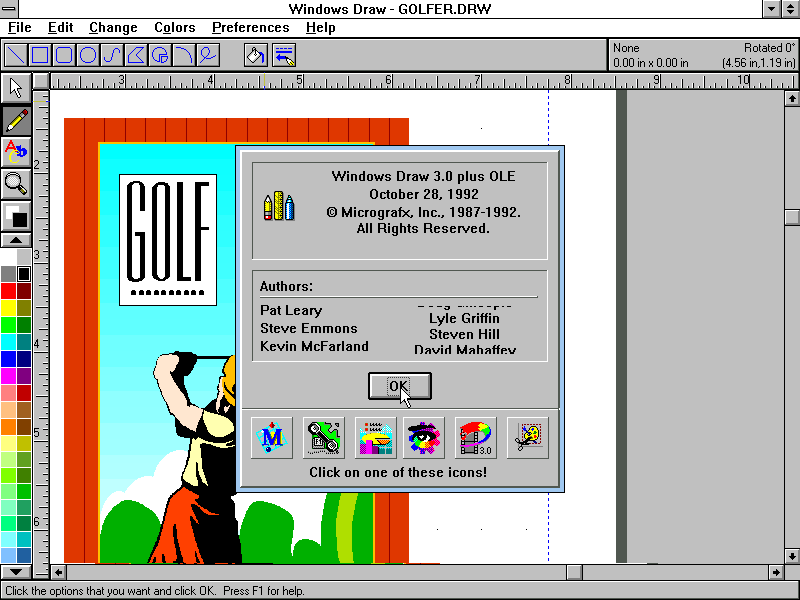Image resolution: width=800 pixels, height=600 pixels.
Task: Click the blue M Micrografx icon
Action: tap(272, 438)
